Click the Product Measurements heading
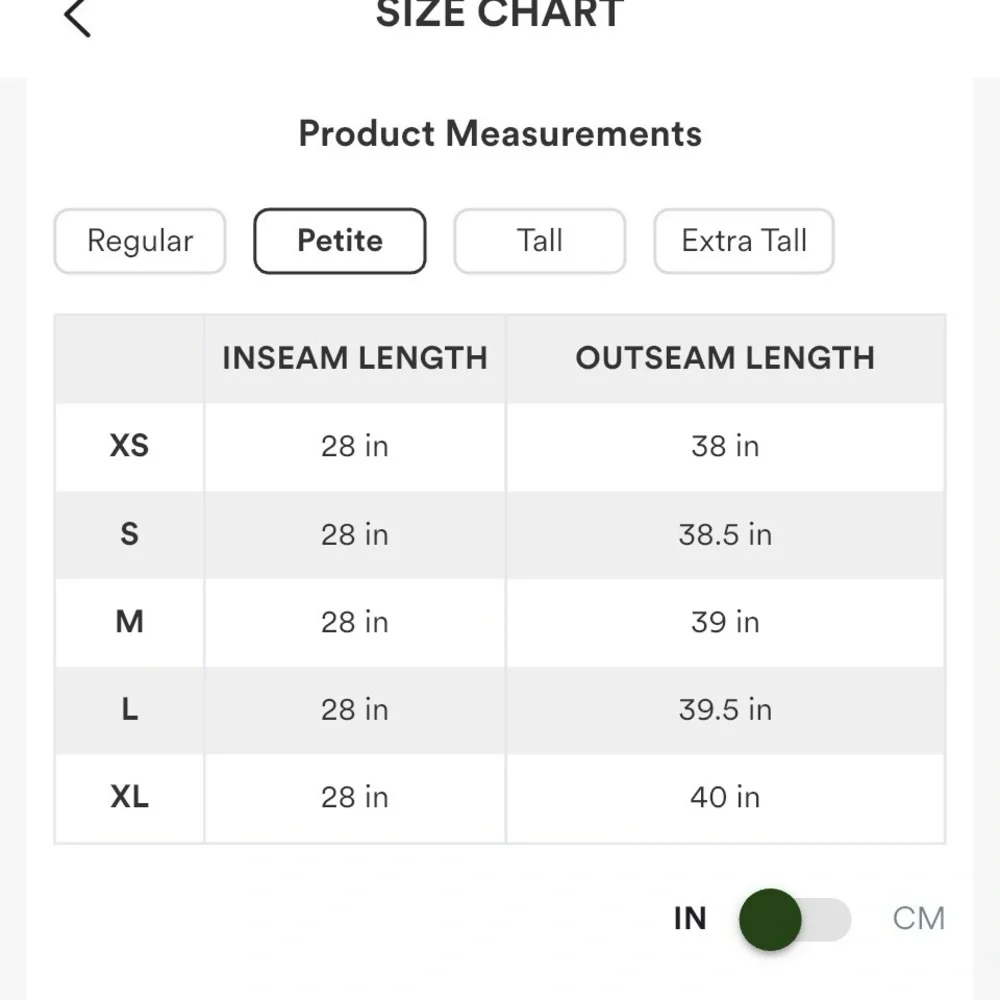Screen dimensions: 1000x1000 pyautogui.click(x=500, y=134)
